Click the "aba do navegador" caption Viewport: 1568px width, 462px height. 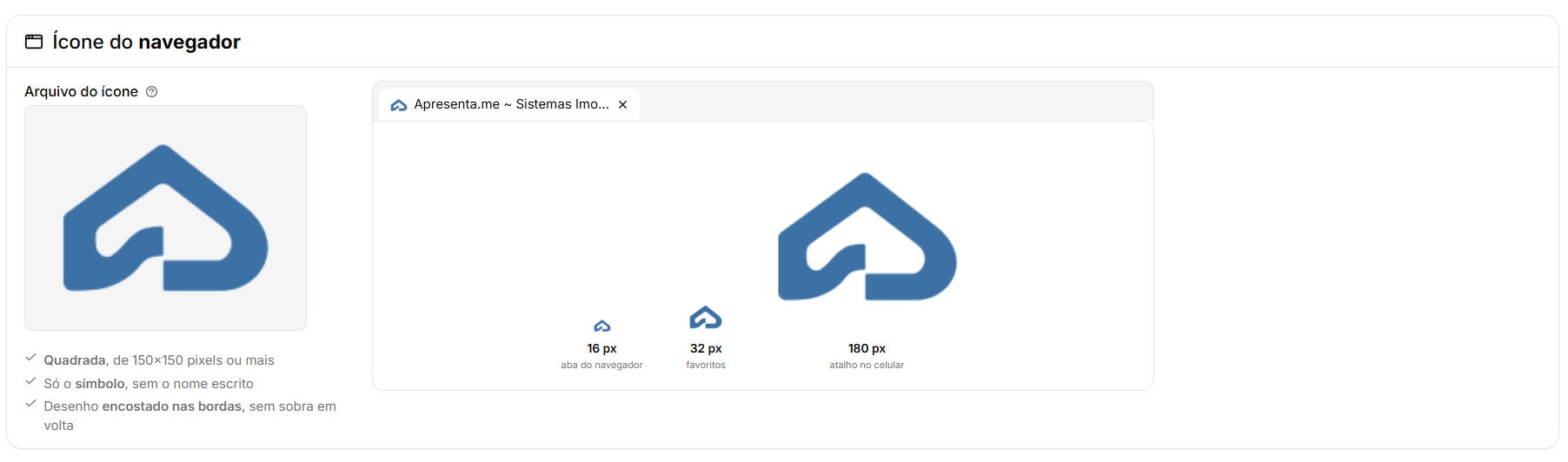tap(601, 366)
